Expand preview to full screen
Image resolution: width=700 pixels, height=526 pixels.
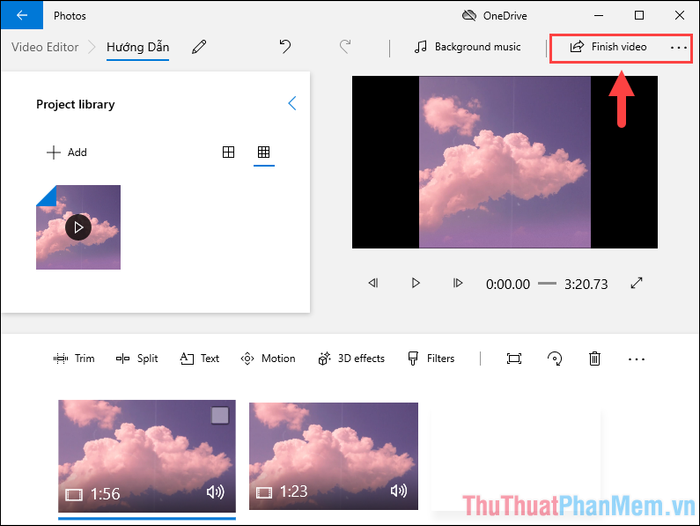tap(637, 283)
